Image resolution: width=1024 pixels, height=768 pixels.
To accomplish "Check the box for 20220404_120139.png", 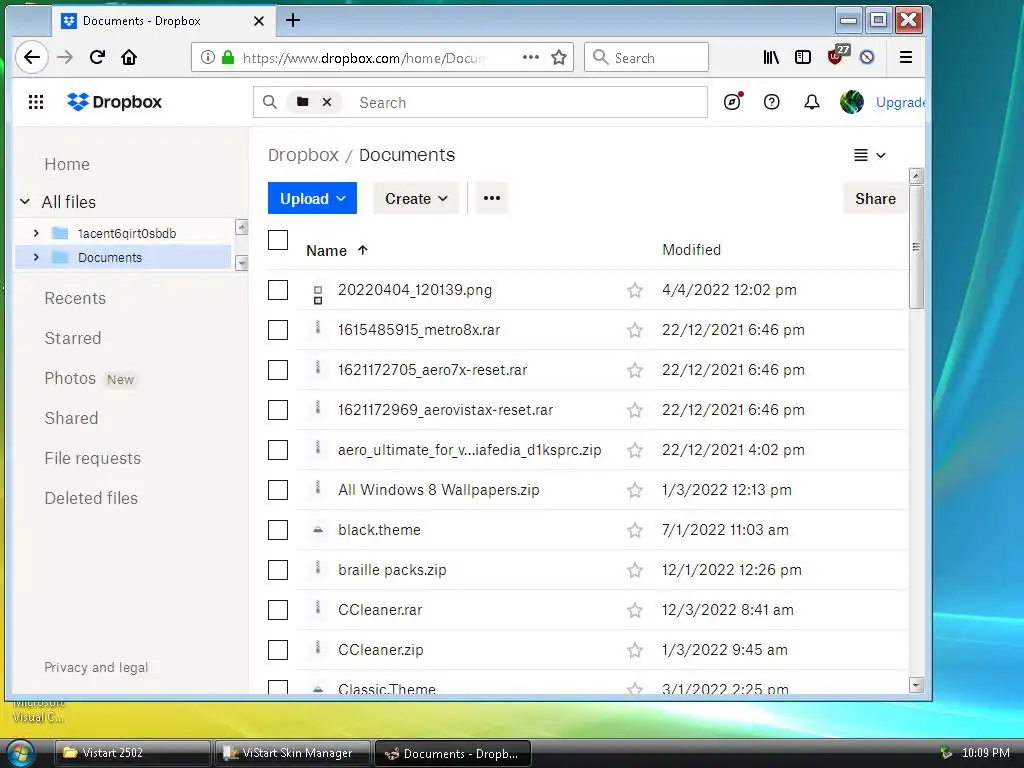I will 278,290.
